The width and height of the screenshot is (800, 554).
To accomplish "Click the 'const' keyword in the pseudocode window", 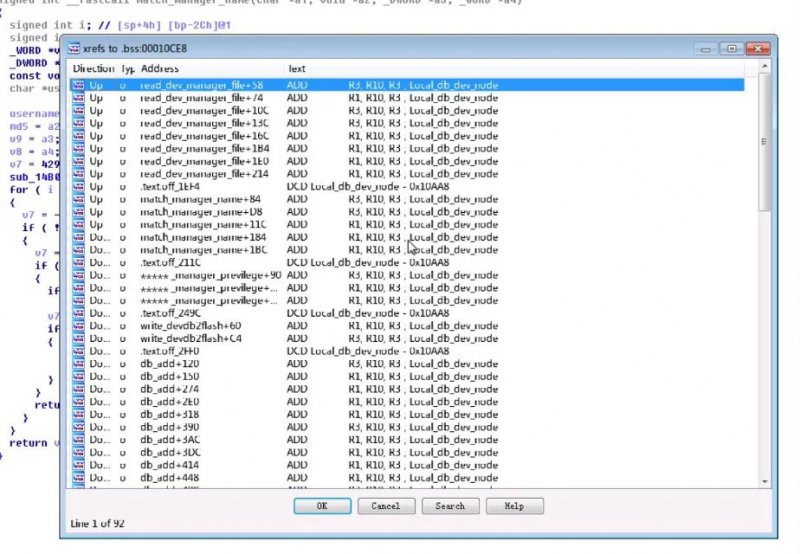I will click(25, 75).
